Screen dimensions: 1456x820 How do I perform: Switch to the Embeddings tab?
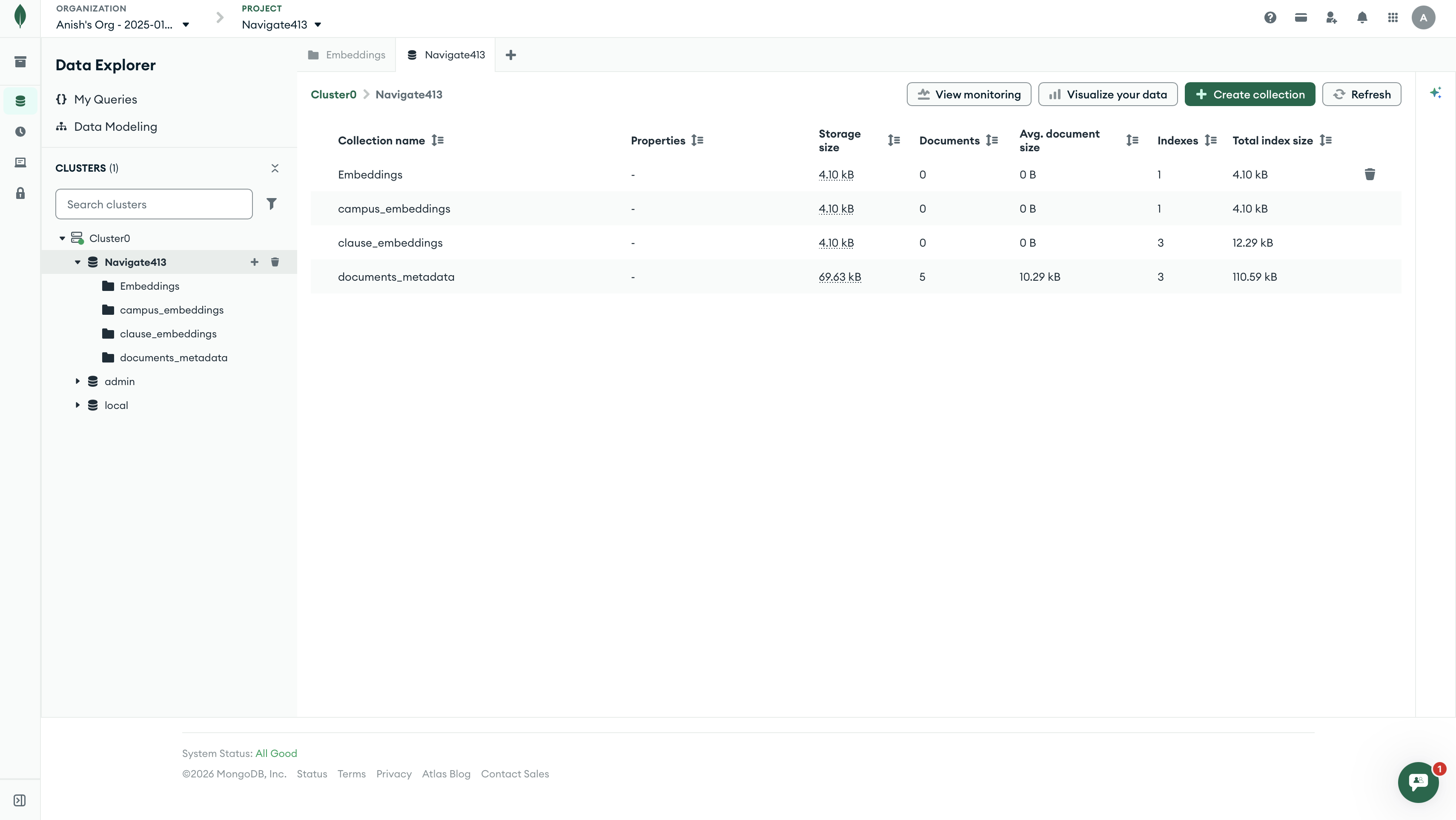coord(347,55)
